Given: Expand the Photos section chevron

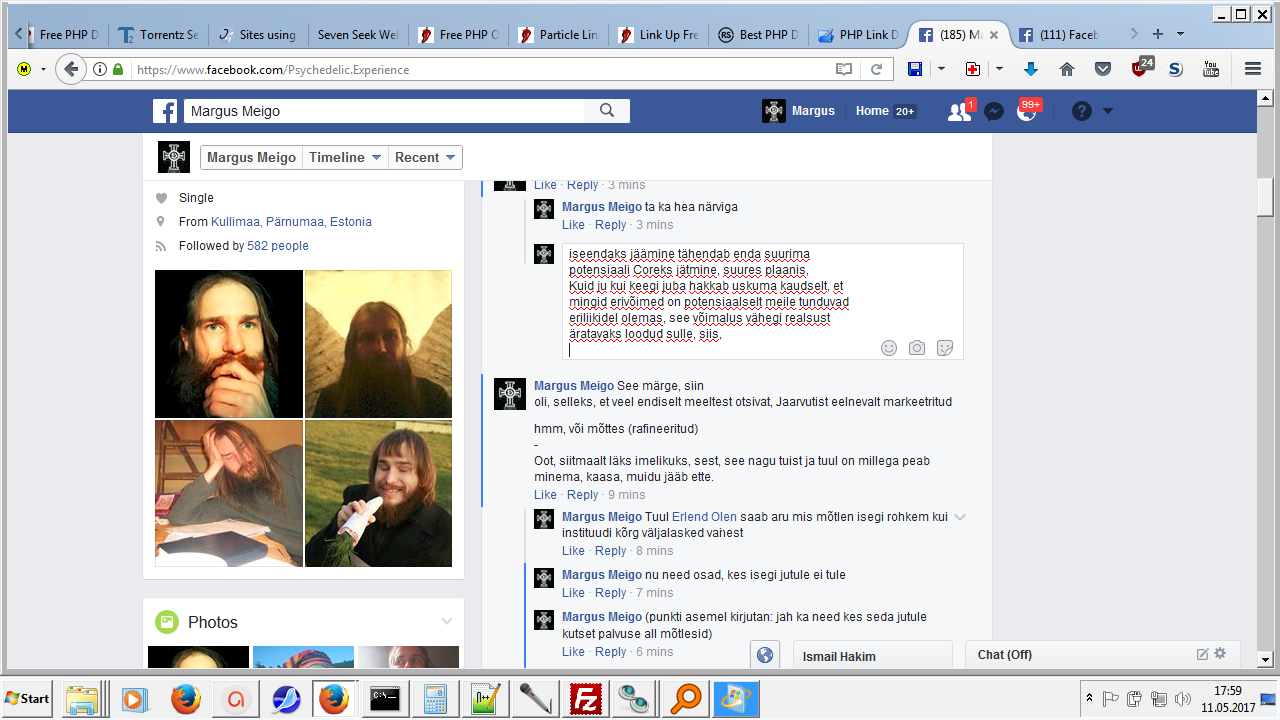Looking at the screenshot, I should [447, 622].
